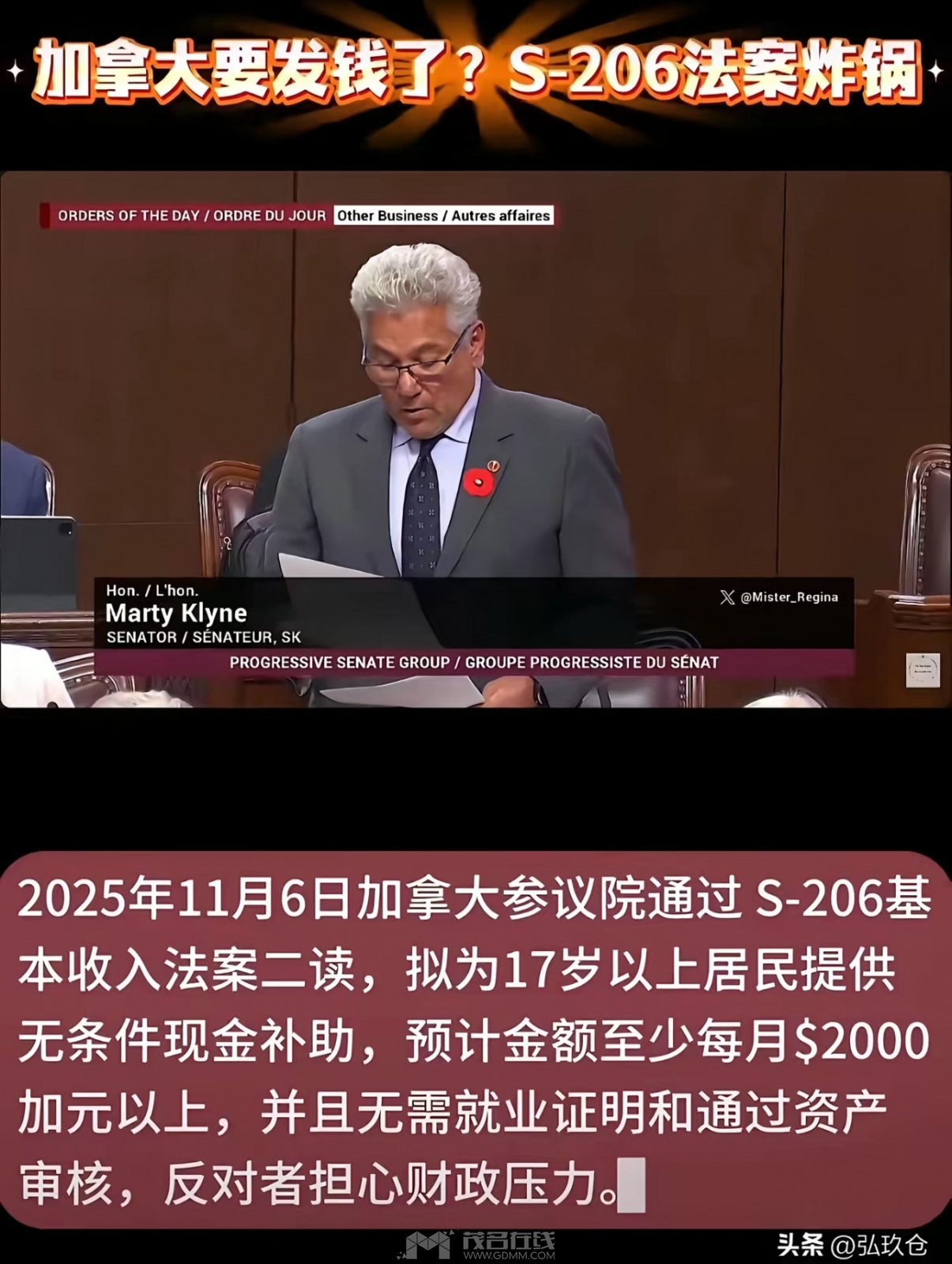
Task: Click the 头条 brand label
Action: (800, 1246)
